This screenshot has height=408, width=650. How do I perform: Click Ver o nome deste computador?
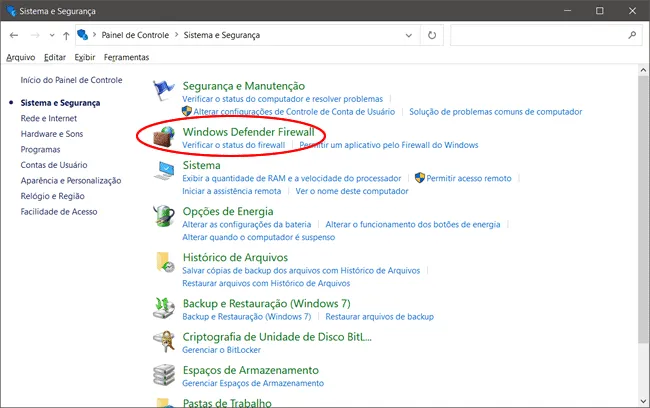point(352,191)
